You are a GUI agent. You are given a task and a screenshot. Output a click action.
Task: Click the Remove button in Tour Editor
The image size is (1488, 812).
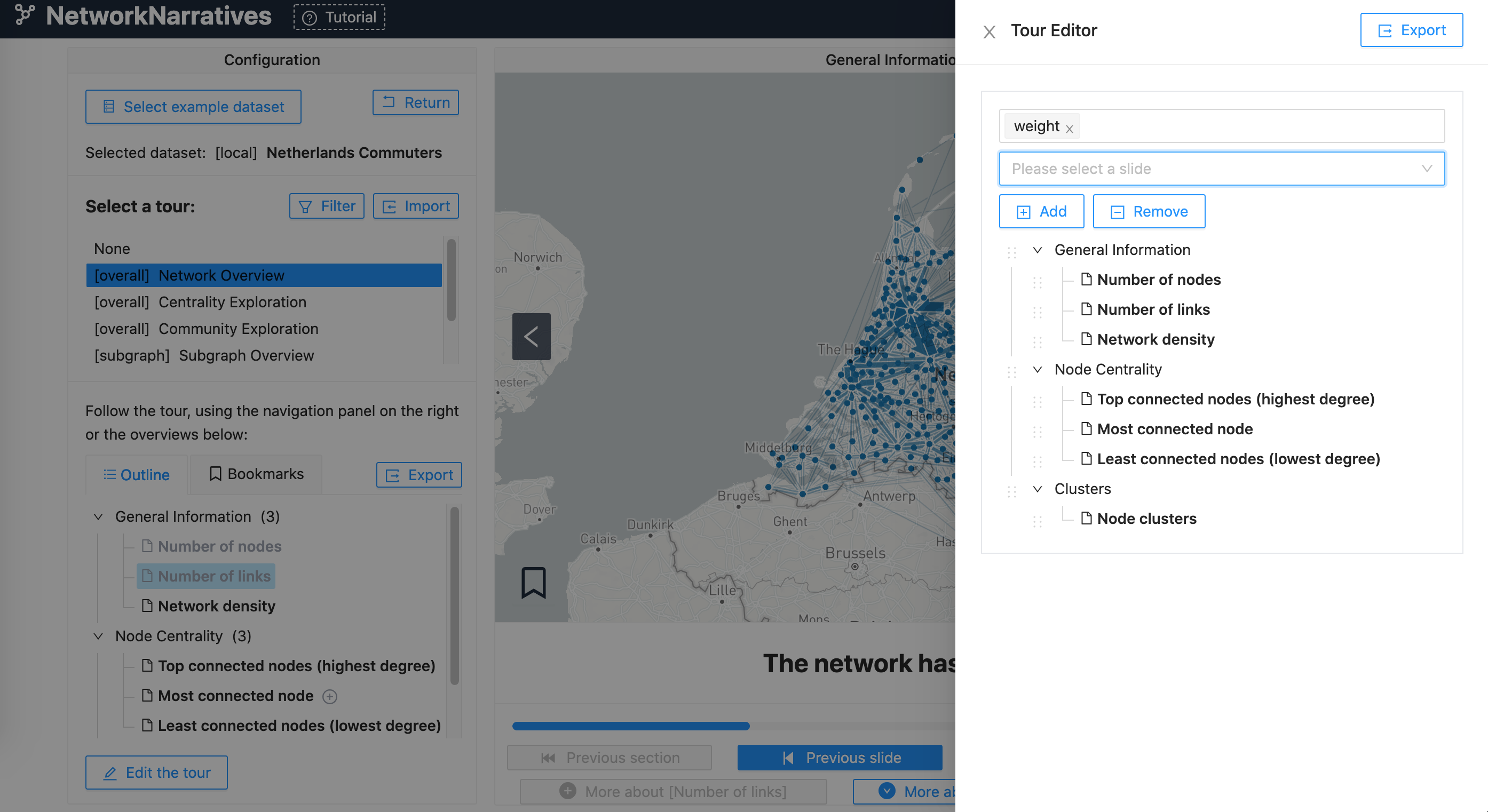click(1149, 211)
